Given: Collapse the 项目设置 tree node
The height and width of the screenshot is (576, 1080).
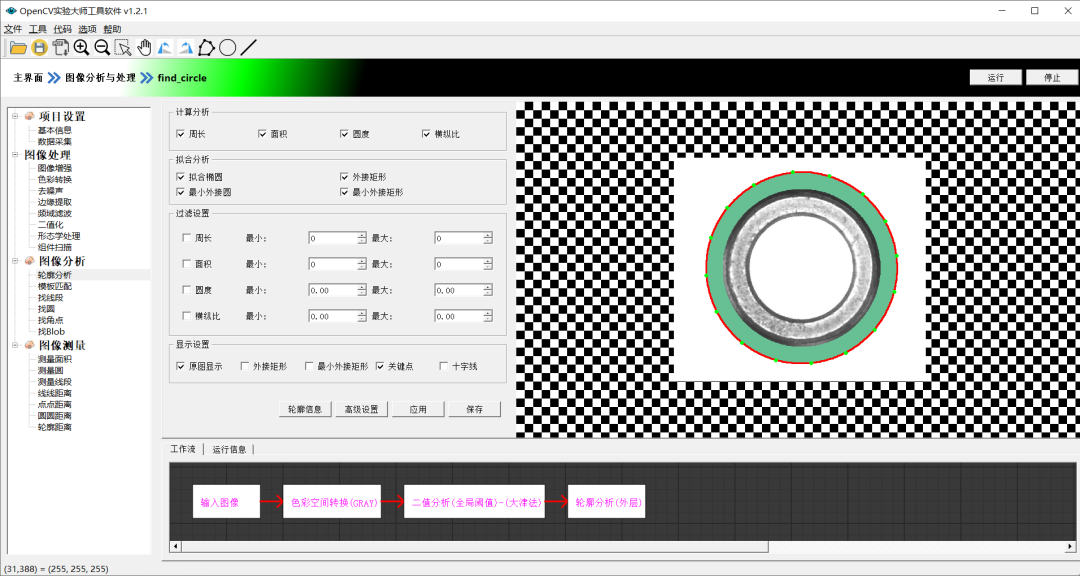Looking at the screenshot, I should (x=15, y=116).
